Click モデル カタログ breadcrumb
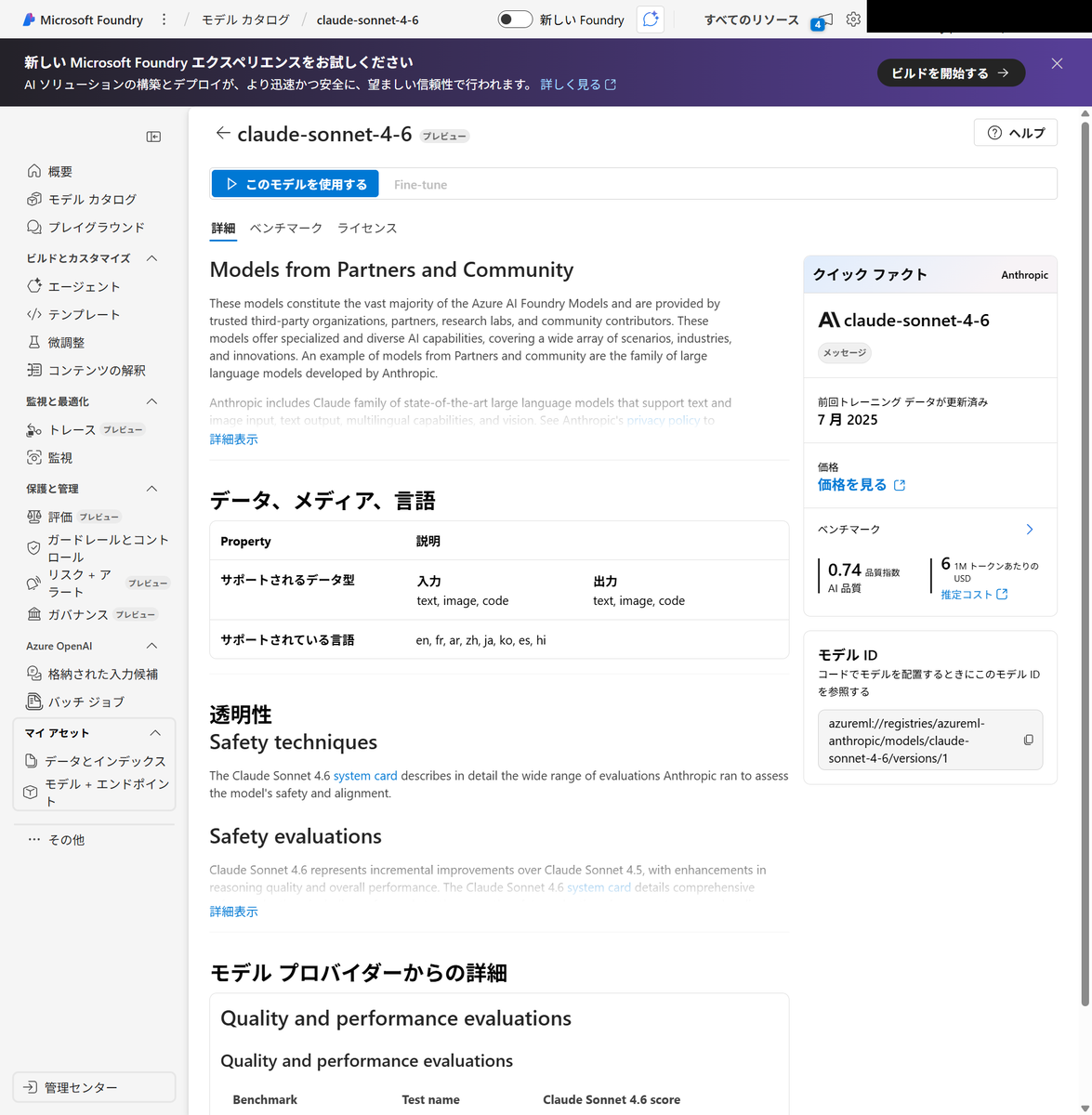 [245, 20]
